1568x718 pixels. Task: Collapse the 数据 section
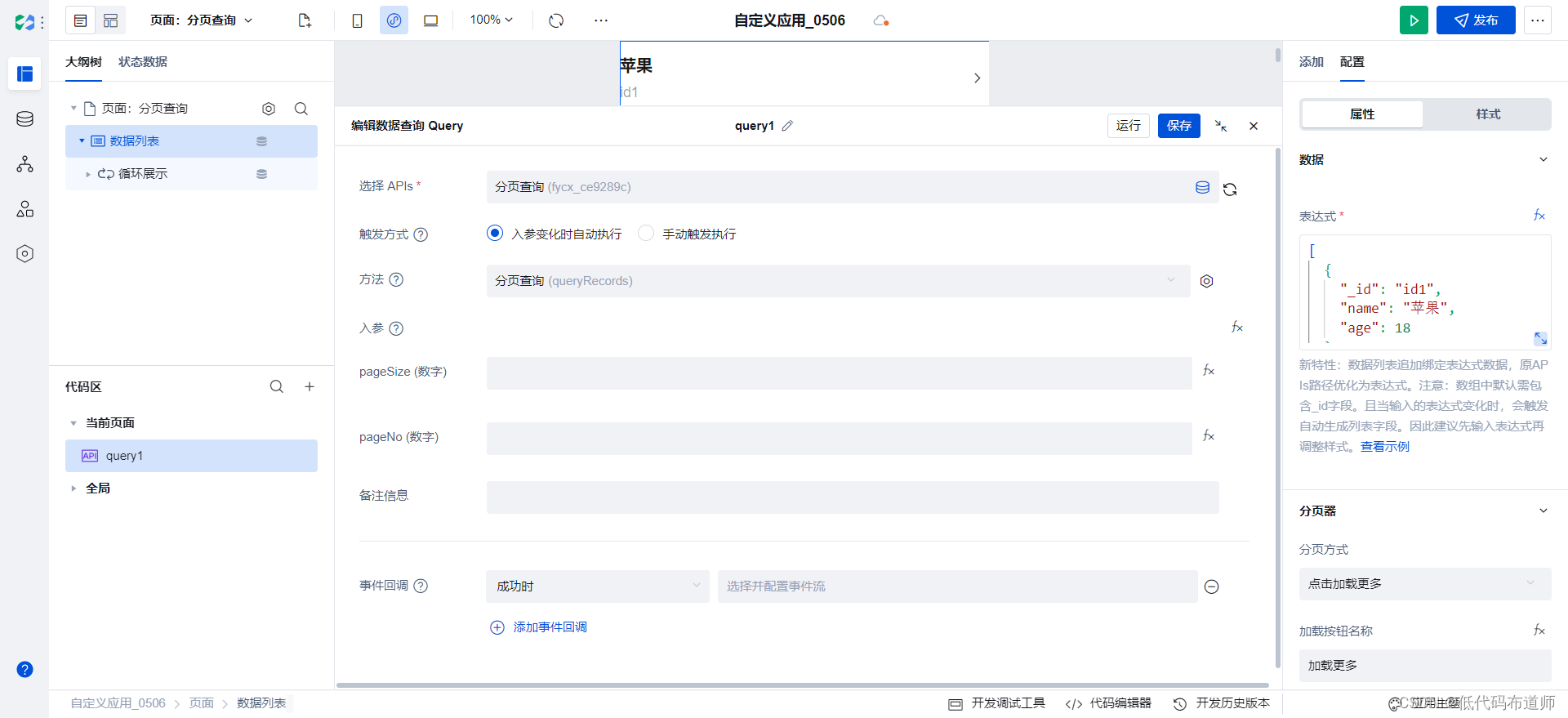tap(1543, 160)
